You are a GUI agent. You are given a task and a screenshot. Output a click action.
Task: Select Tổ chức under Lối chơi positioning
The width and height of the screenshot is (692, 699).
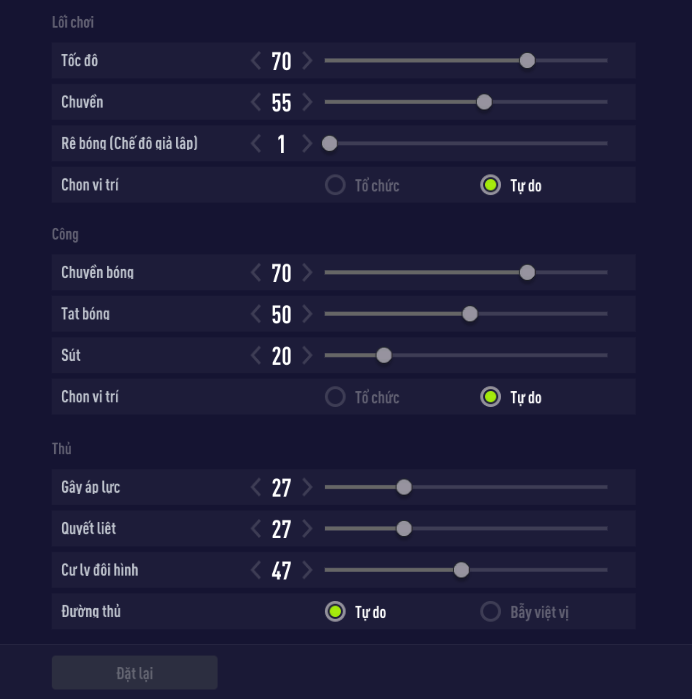tap(336, 185)
